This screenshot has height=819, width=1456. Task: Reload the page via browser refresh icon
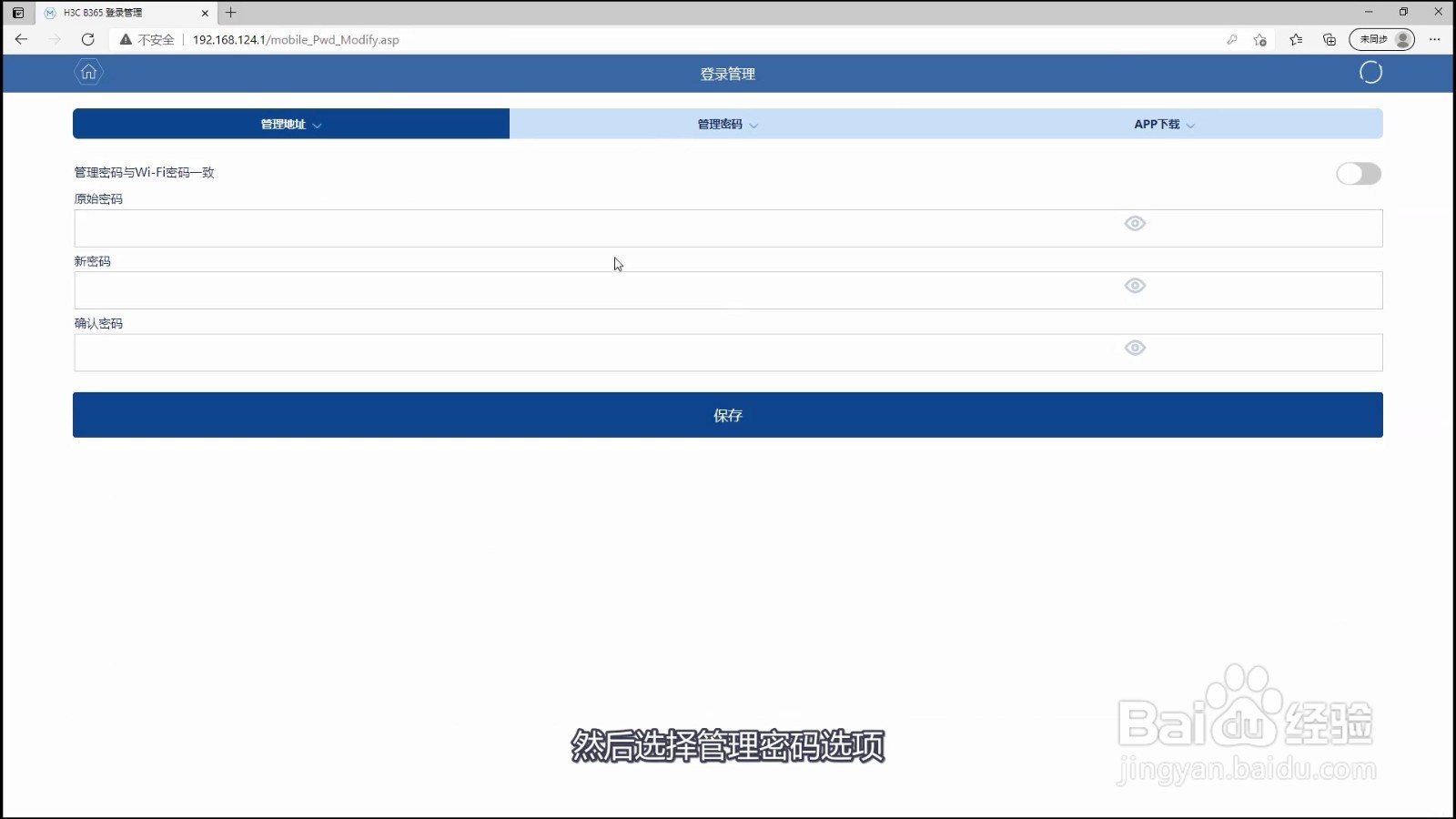tap(87, 39)
